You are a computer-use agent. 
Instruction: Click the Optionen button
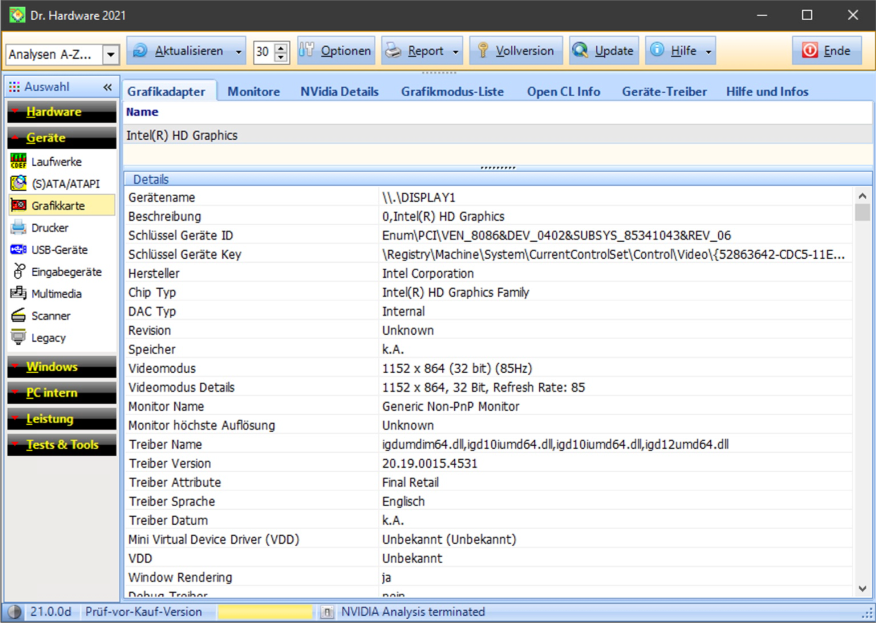[335, 51]
